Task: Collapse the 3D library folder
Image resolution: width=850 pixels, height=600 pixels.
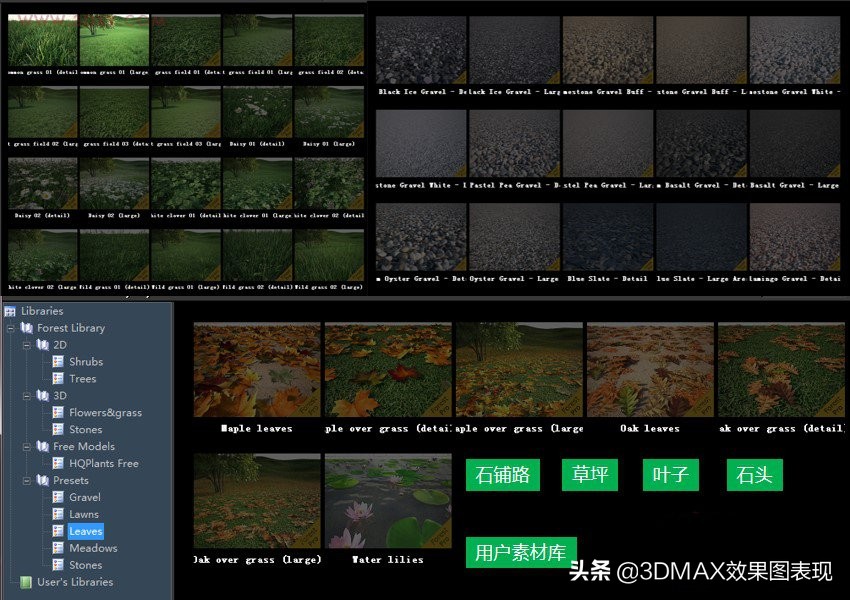Action: [x=27, y=396]
